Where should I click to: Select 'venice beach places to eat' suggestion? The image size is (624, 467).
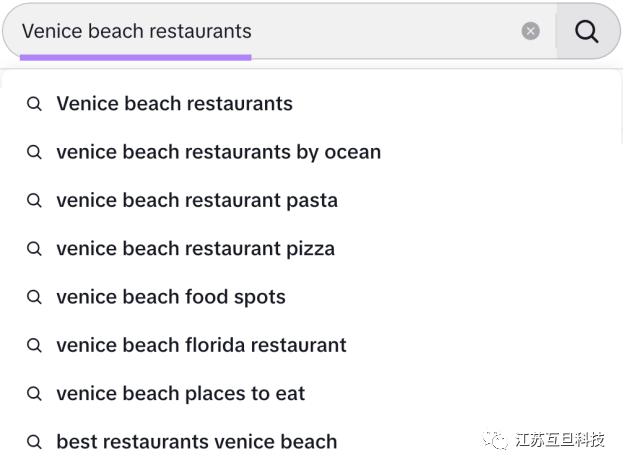point(181,393)
